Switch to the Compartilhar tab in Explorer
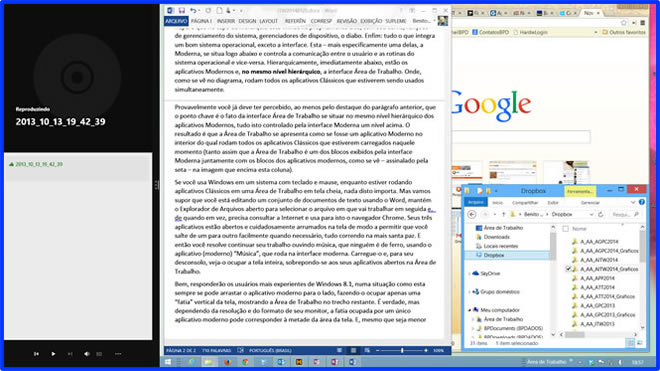 tap(525, 203)
